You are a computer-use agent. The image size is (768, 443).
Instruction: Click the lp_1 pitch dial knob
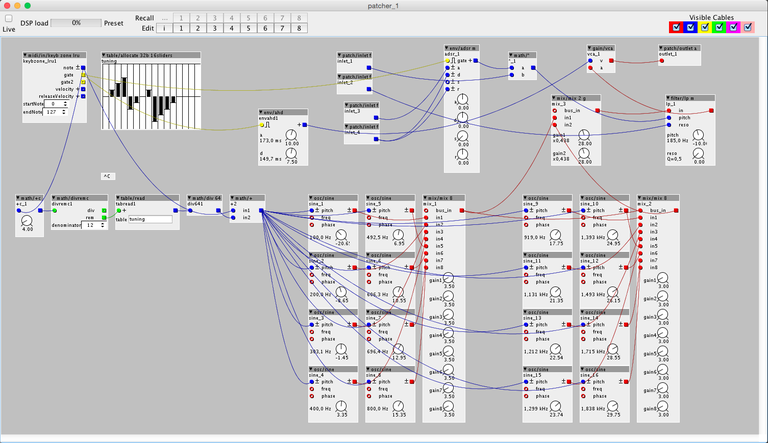click(699, 135)
